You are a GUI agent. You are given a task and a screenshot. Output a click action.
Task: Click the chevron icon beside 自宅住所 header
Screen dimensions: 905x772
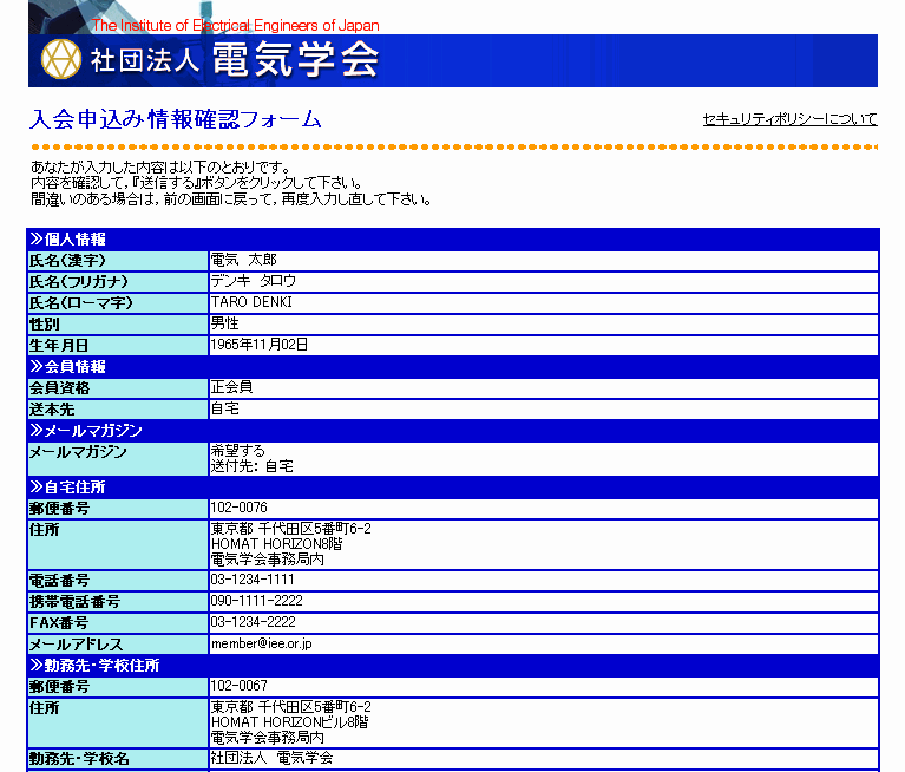pos(37,488)
